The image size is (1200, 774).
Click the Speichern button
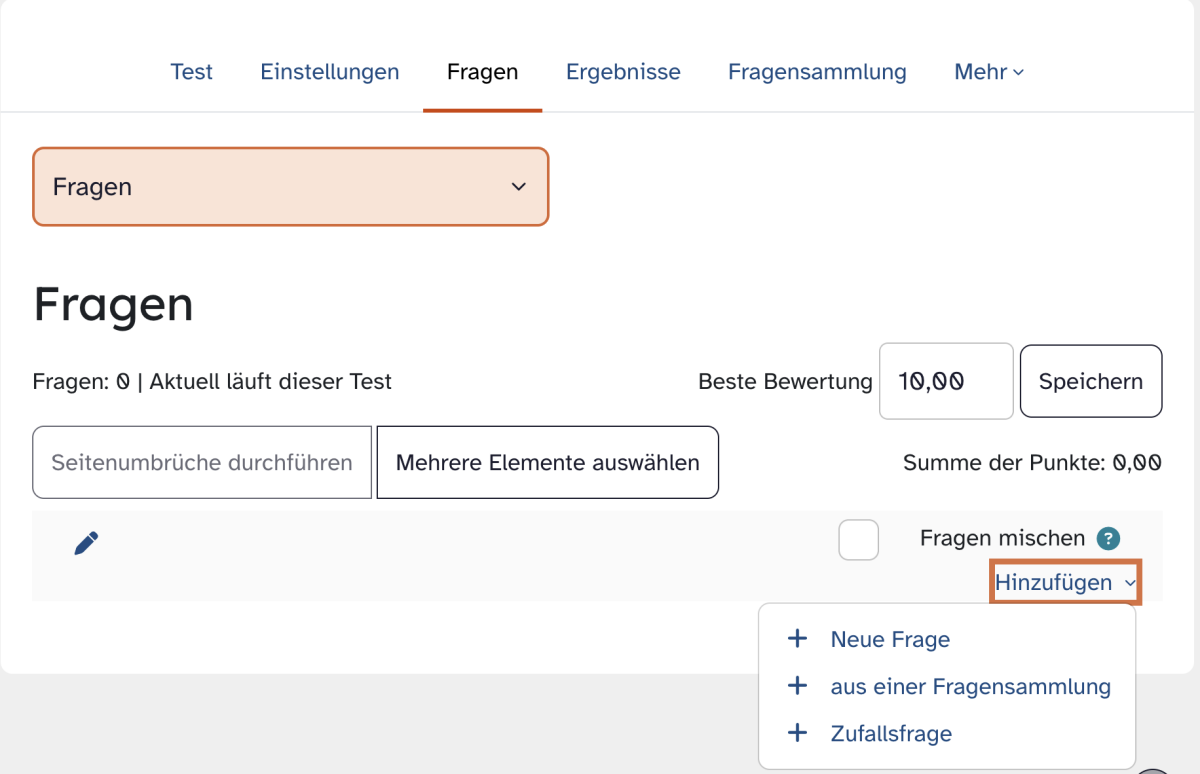pos(1091,381)
